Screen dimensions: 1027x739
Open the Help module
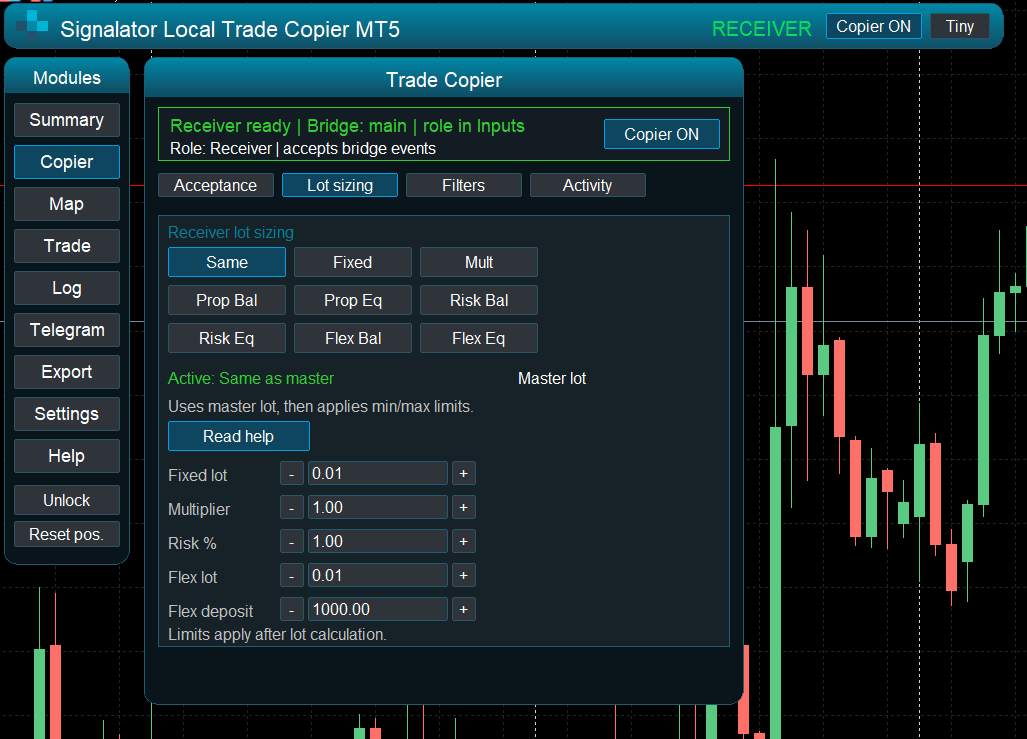tap(67, 455)
